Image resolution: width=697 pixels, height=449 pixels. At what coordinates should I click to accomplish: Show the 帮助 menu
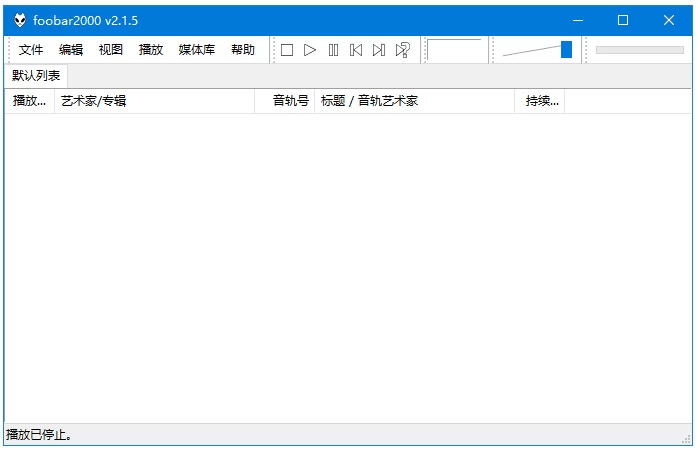click(243, 50)
